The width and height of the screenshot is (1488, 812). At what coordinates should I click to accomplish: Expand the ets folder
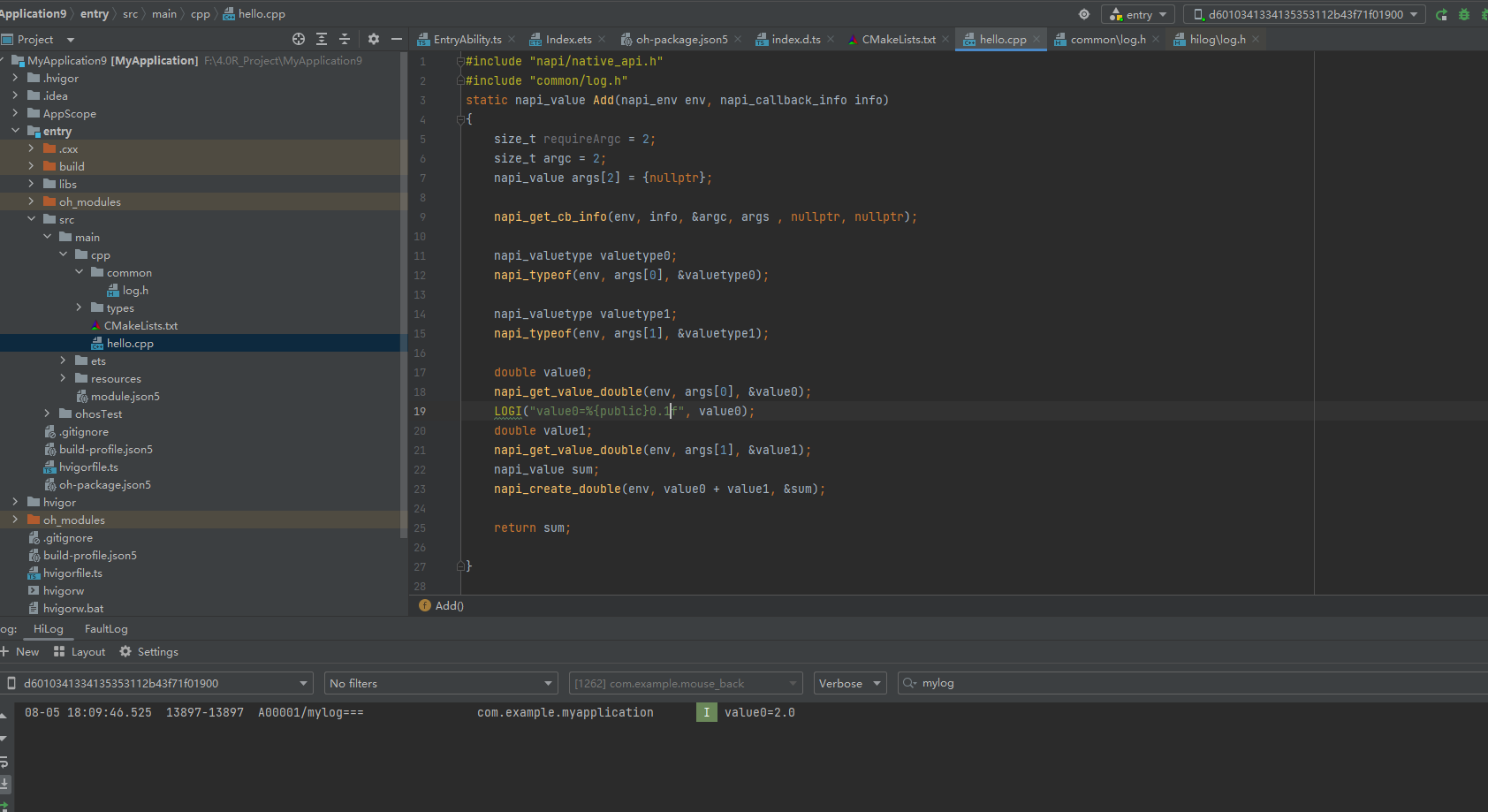coord(63,360)
